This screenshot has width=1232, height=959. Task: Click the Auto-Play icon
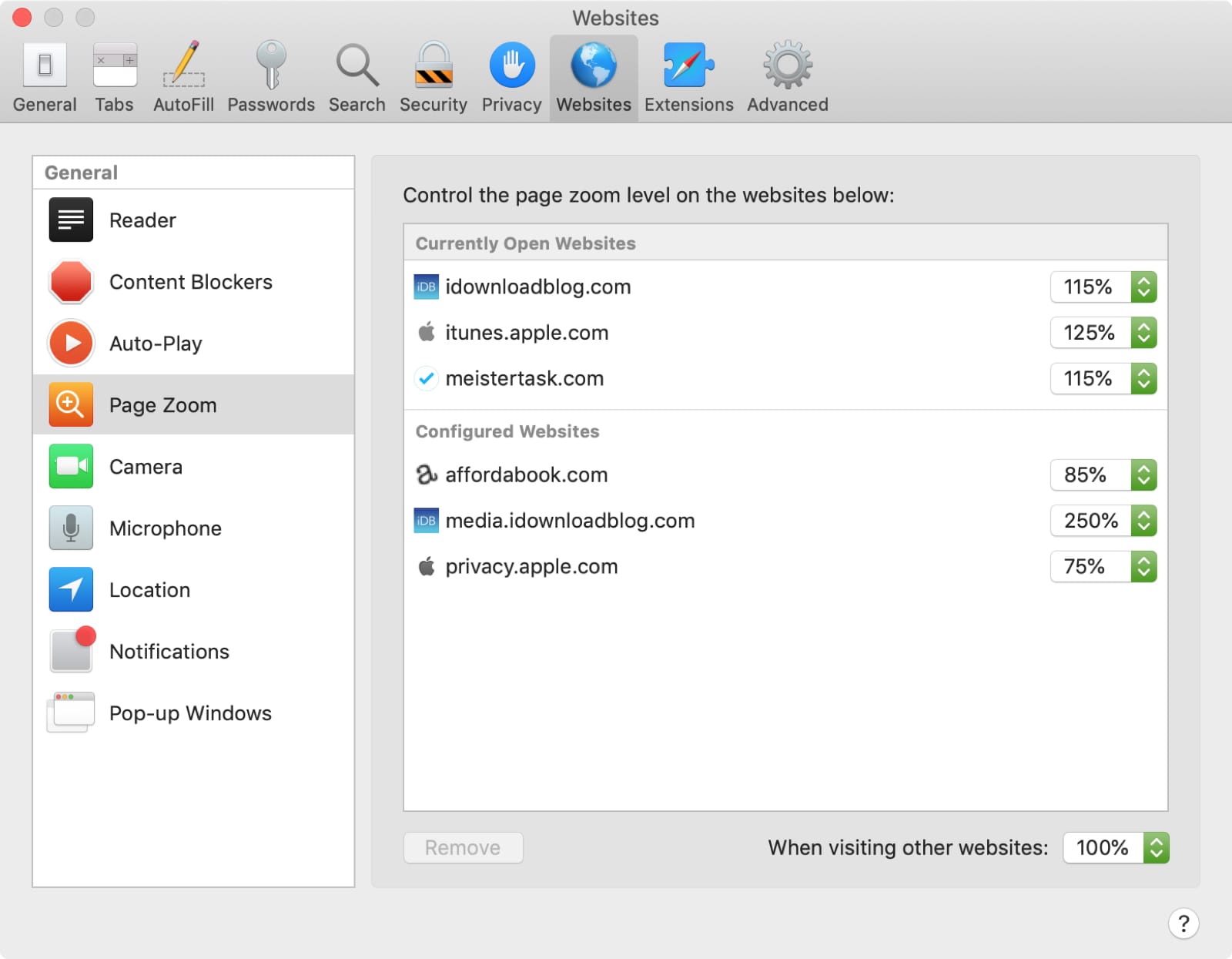click(71, 344)
